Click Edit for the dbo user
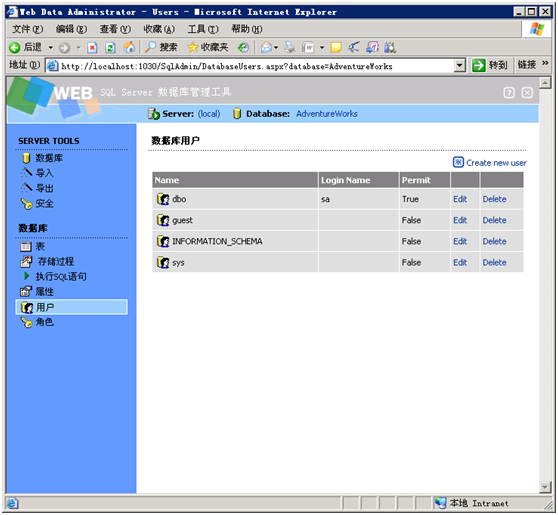The width and height of the screenshot is (558, 515). click(460, 199)
